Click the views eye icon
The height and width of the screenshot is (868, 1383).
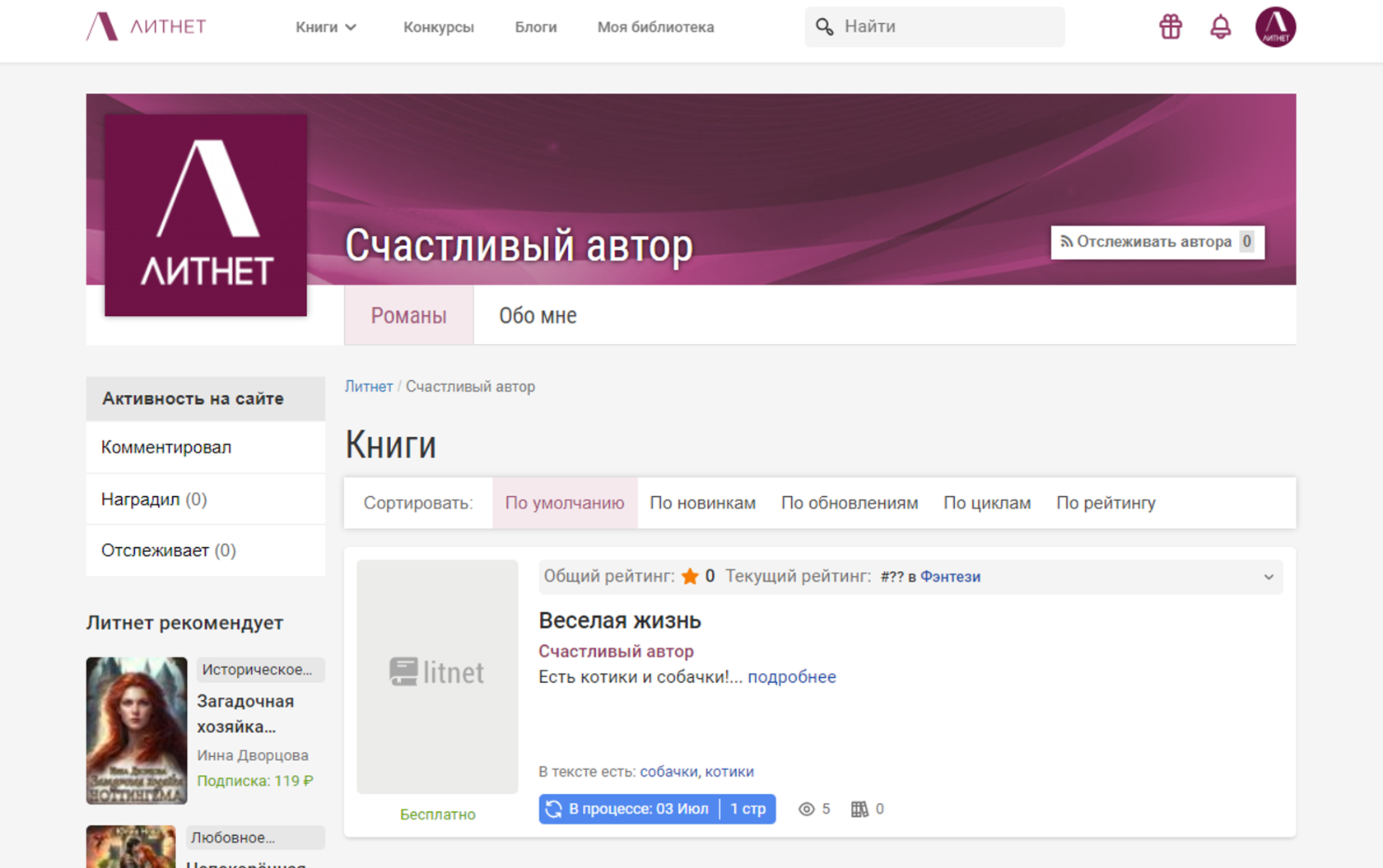pos(806,809)
